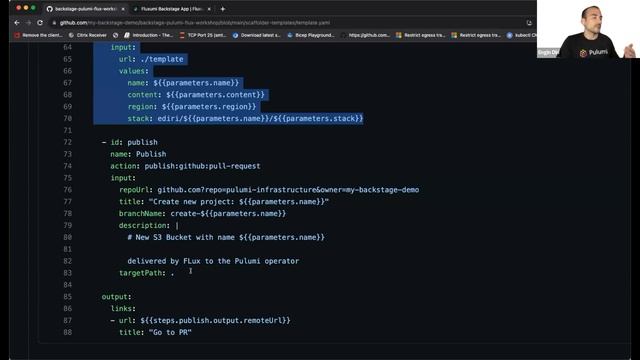Click '# New S3 Bucket with name' line
The width and height of the screenshot is (640, 360).
click(x=226, y=237)
